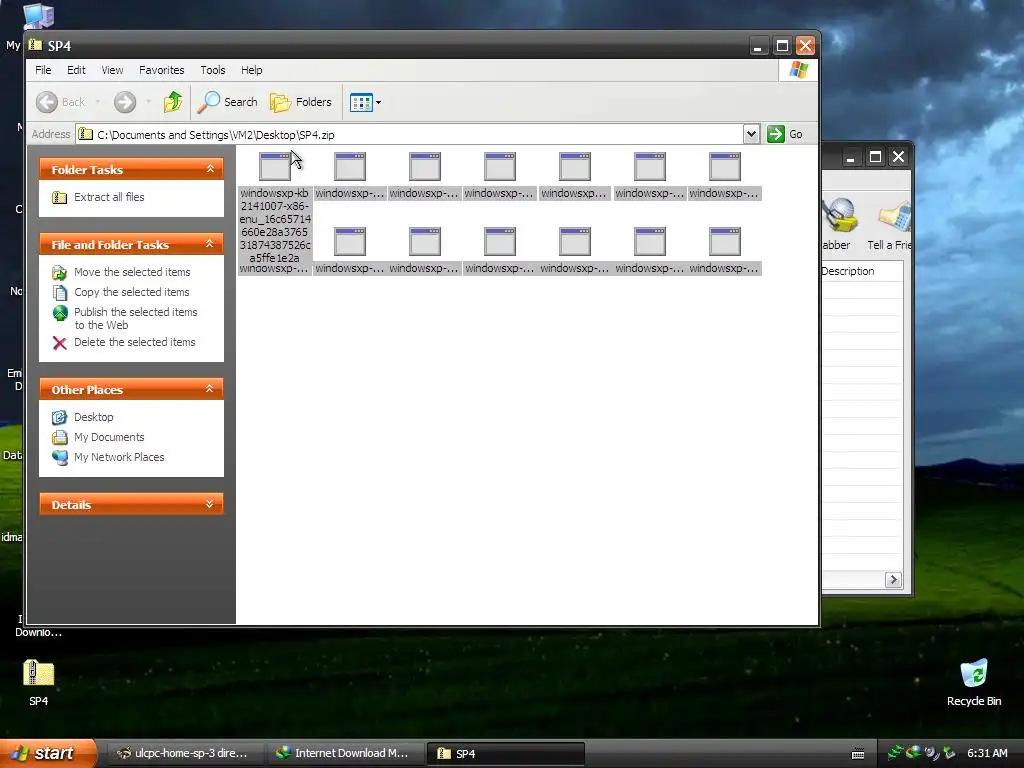
Task: Click the My Computer desktop icon
Action: coord(38,16)
